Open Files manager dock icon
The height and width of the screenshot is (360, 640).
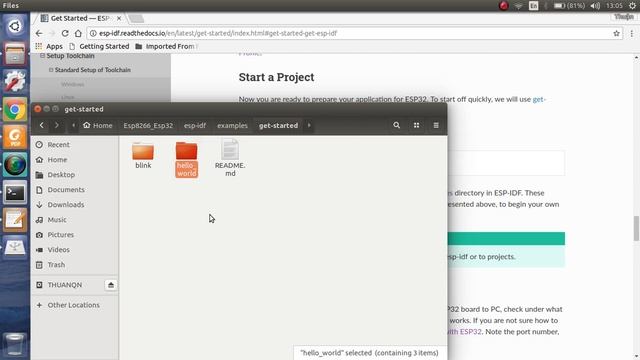click(15, 54)
